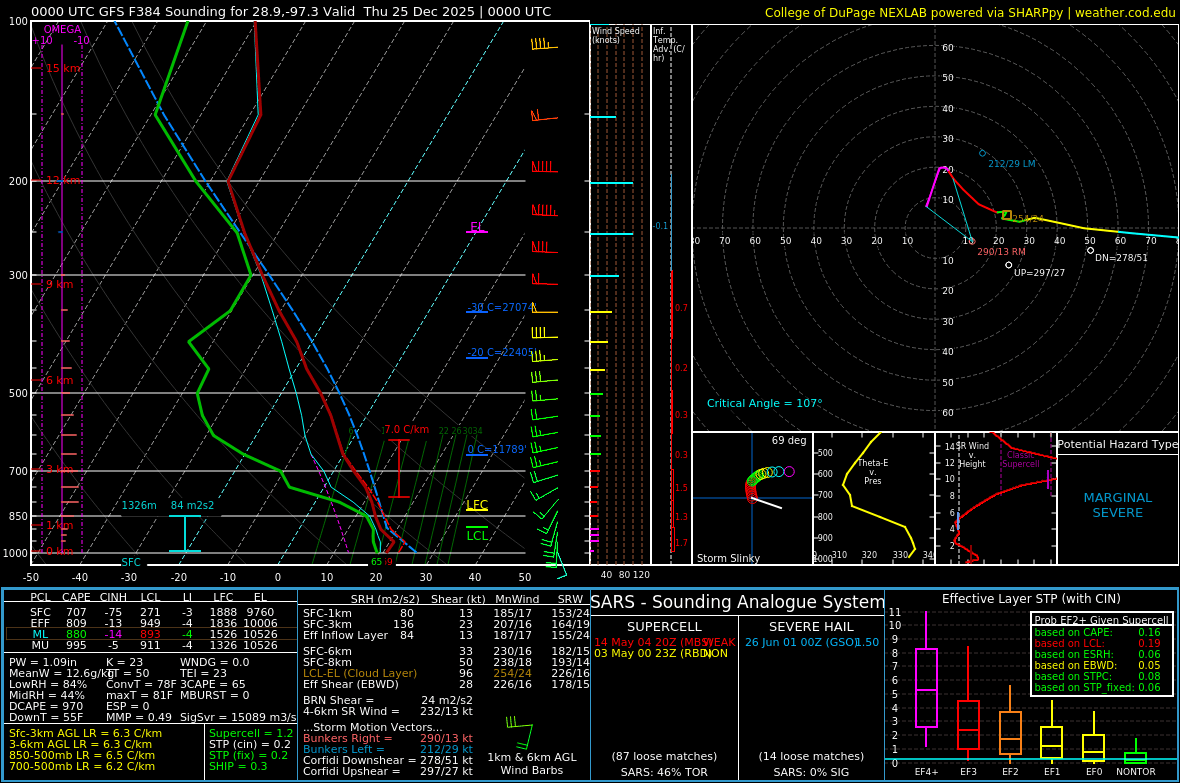Click the 'DN=278/51' Corfidi vector label
The width and height of the screenshot is (1180, 783).
pyautogui.click(x=1121, y=257)
